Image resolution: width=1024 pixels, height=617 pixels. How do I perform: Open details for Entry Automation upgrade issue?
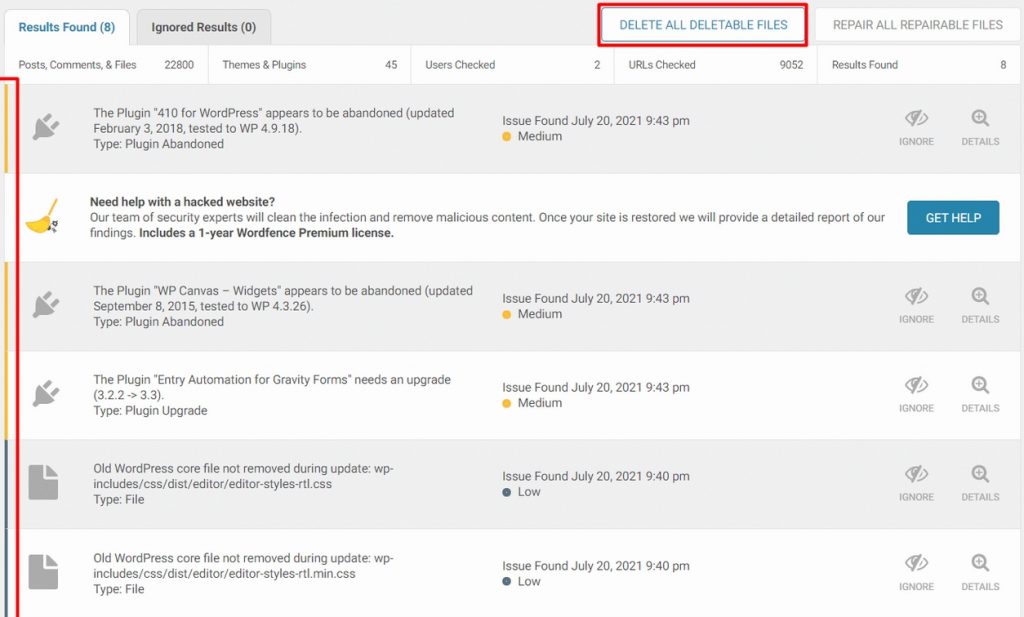(980, 394)
